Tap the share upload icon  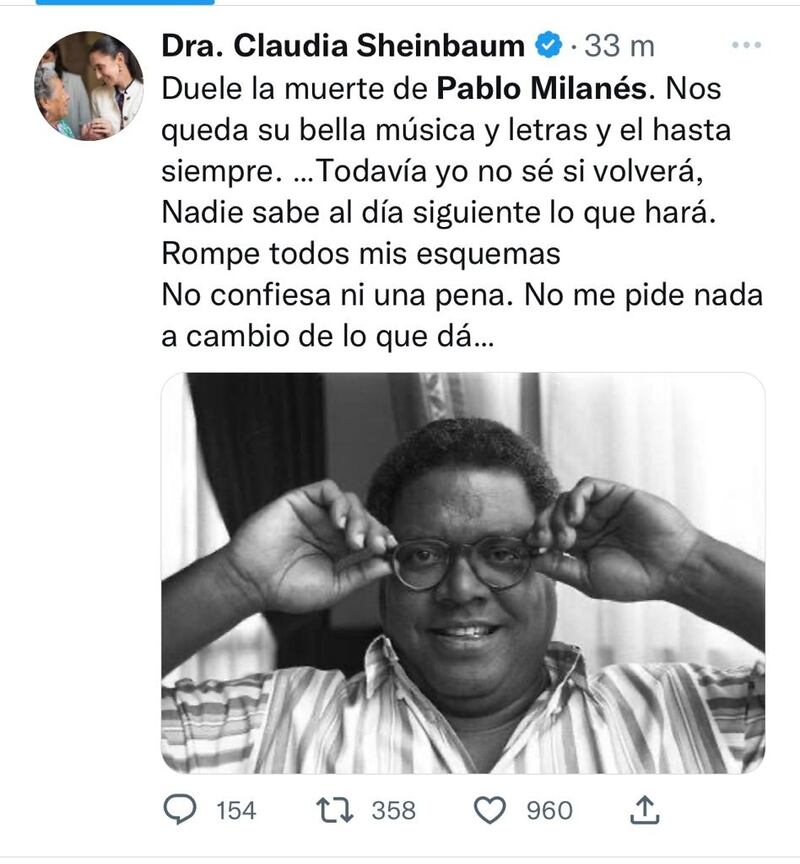[x=644, y=810]
